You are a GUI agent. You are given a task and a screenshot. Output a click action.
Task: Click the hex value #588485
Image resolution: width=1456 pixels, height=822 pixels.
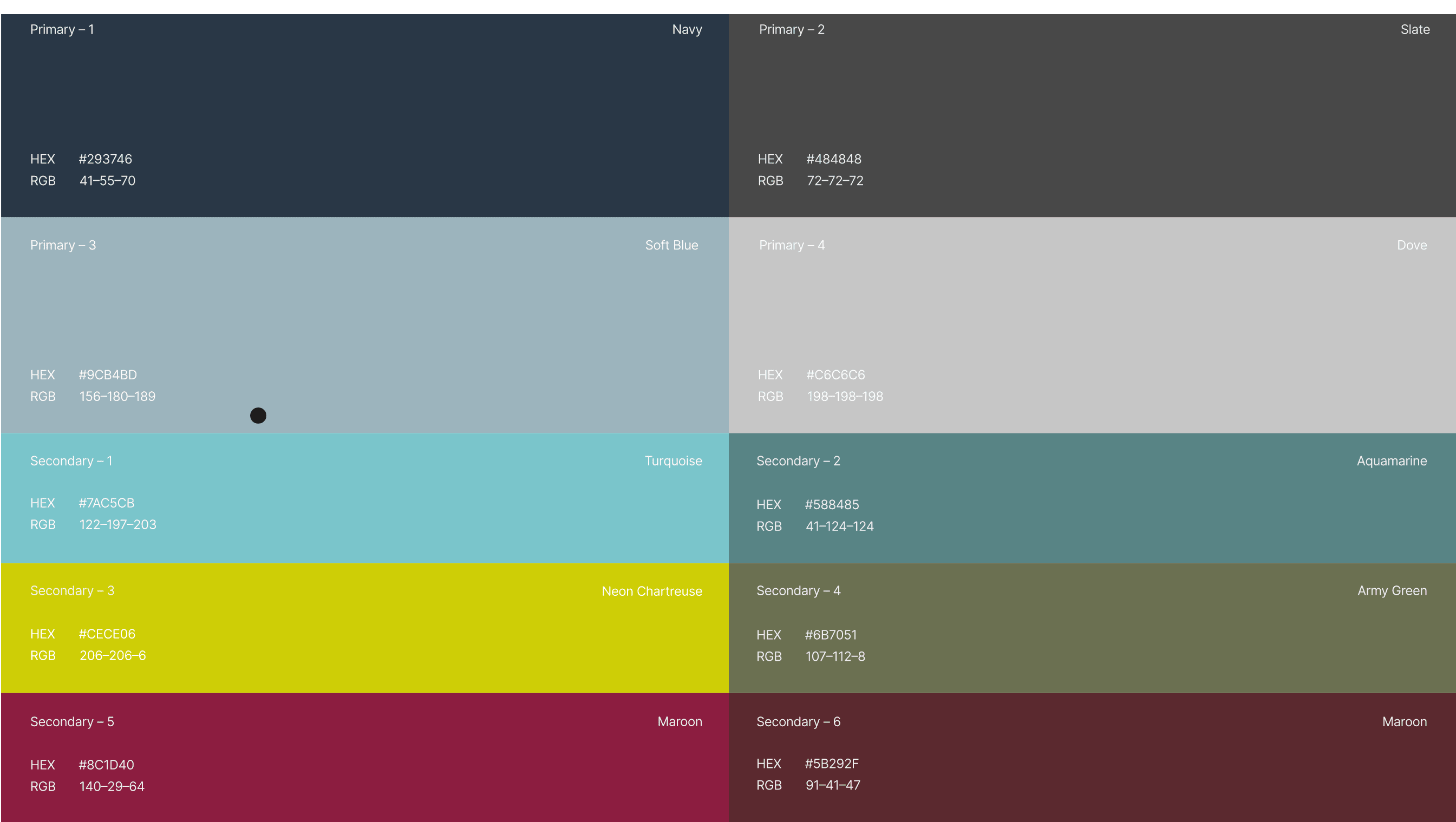[832, 505]
